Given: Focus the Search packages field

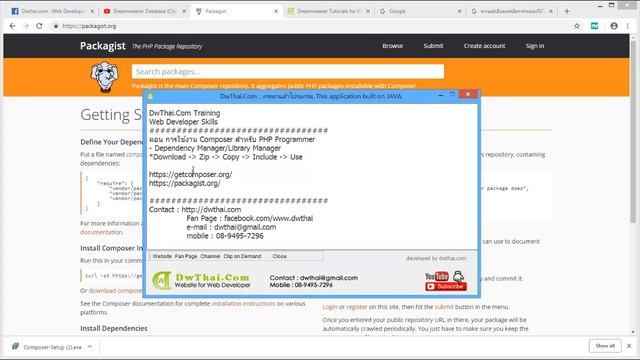Looking at the screenshot, I should (288, 71).
